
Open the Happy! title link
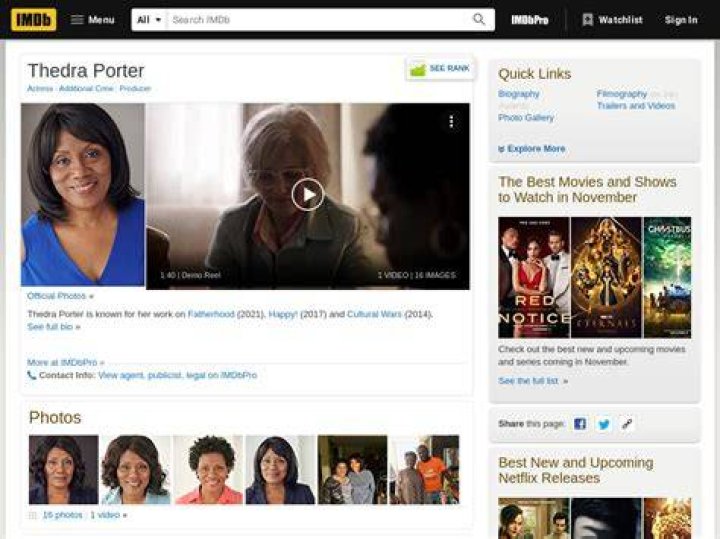pyautogui.click(x=283, y=314)
